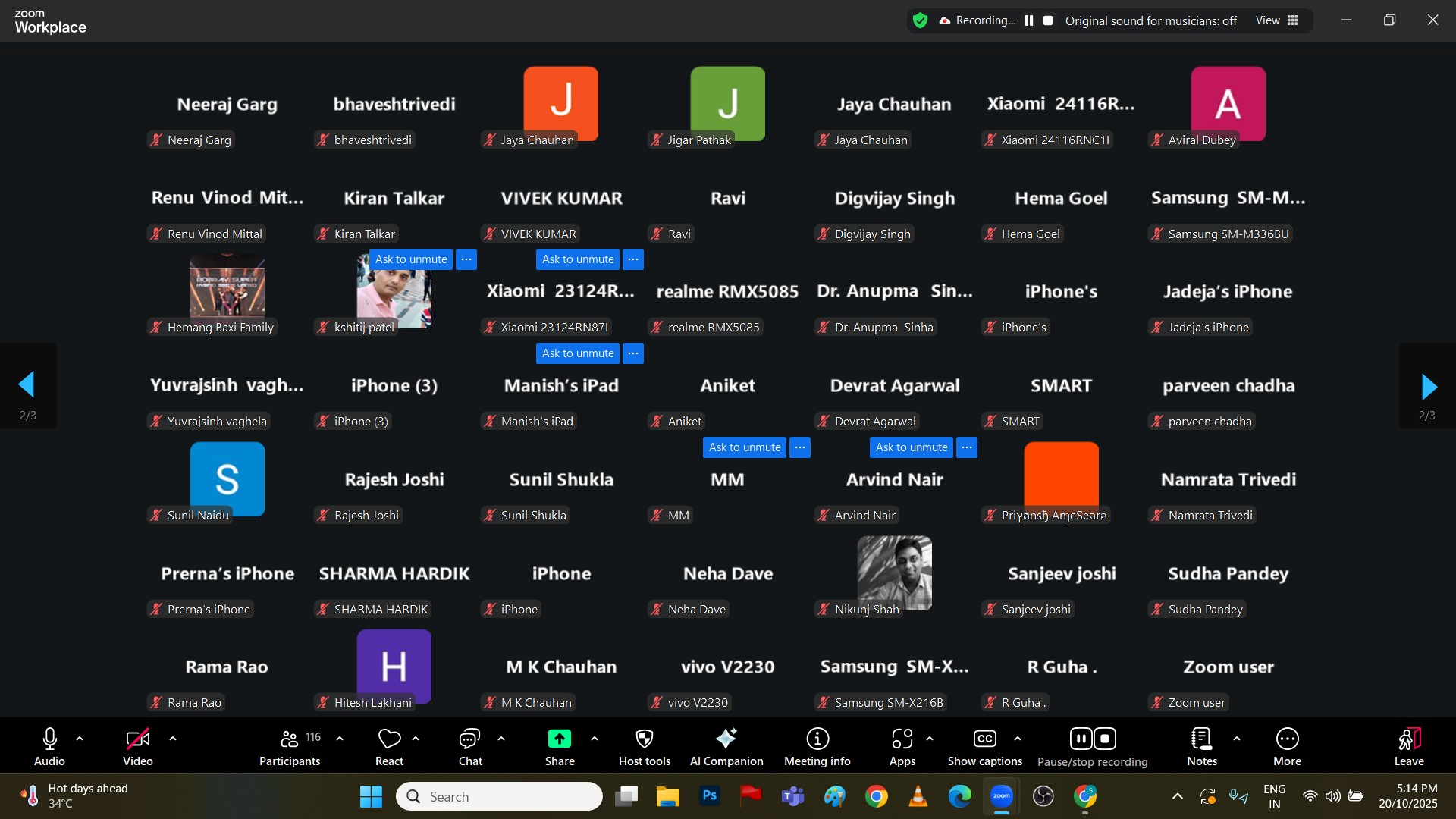The width and height of the screenshot is (1456, 819).
Task: Turn on camera with Video button
Action: click(137, 739)
